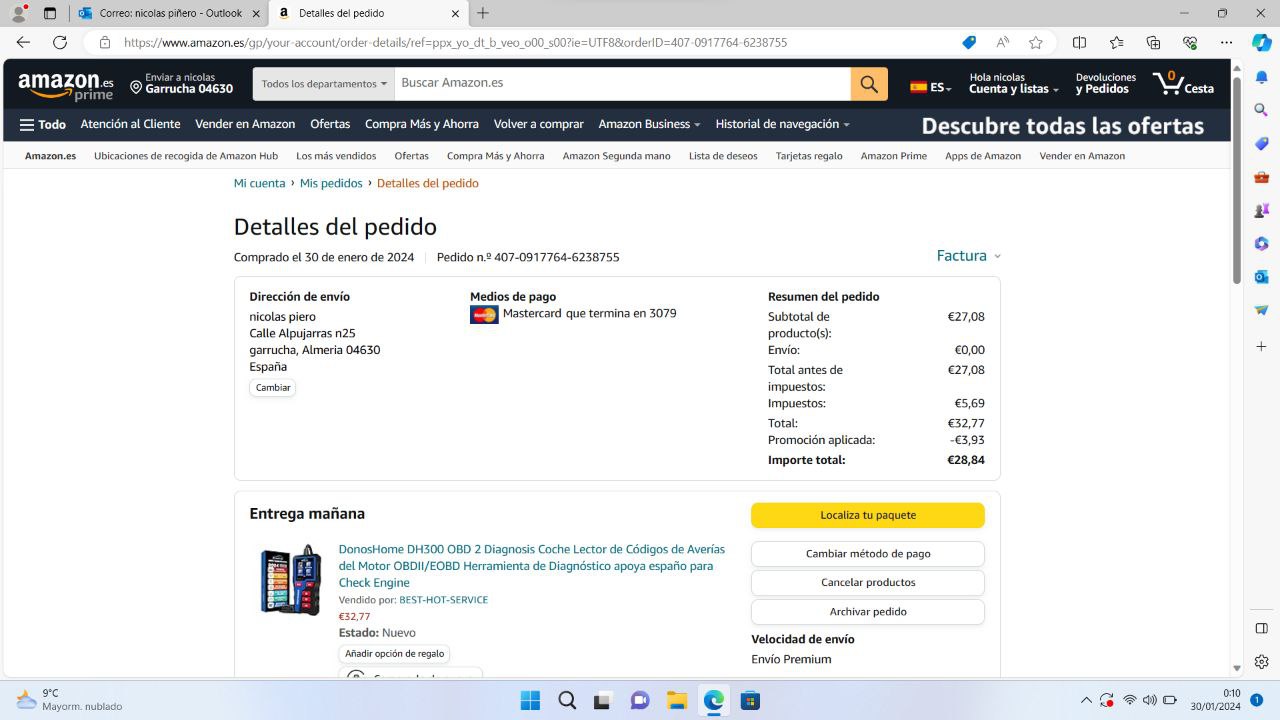Click the delivery location pin Garrucha 04630
1280x720 pixels.
(x=182, y=84)
